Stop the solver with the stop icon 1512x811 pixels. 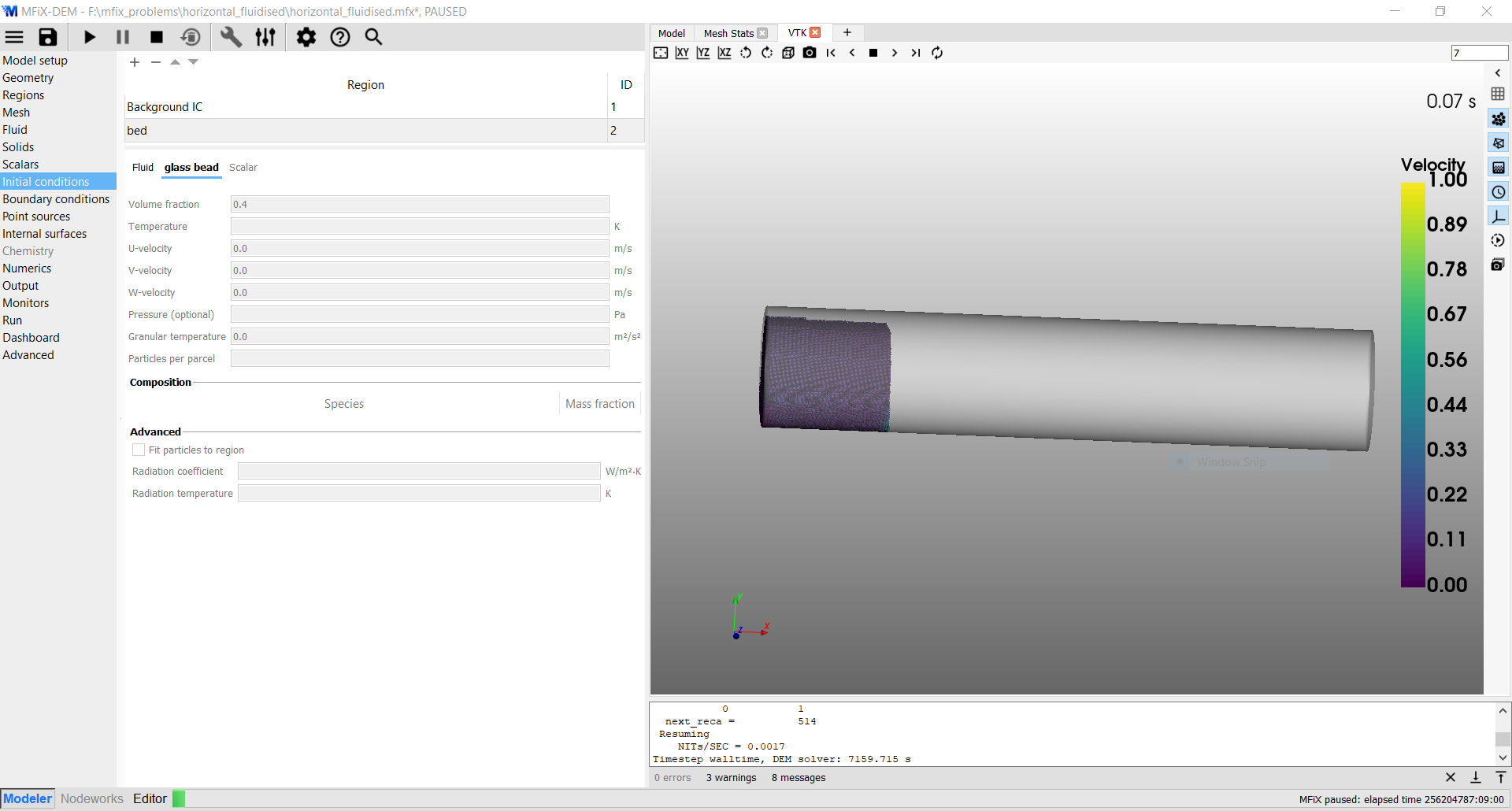pos(157,37)
